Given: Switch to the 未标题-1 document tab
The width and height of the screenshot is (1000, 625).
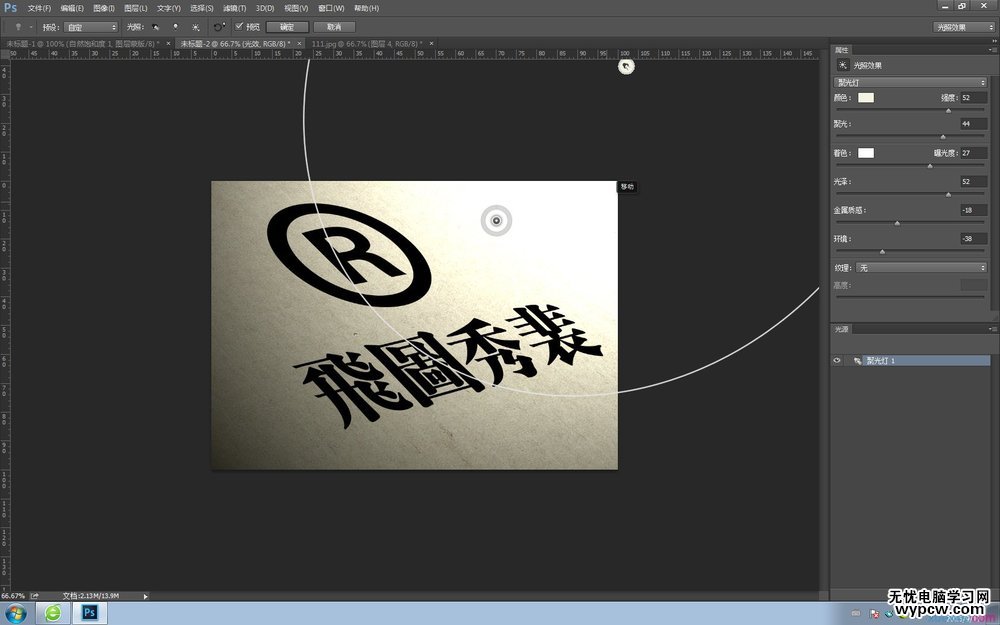Looking at the screenshot, I should pos(83,43).
